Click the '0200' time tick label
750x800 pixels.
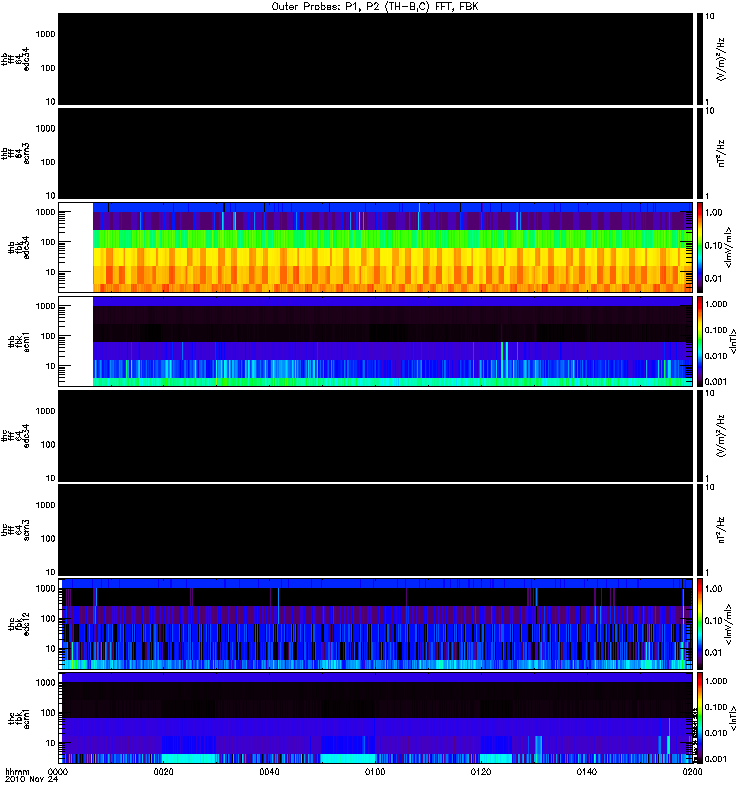pos(692,771)
